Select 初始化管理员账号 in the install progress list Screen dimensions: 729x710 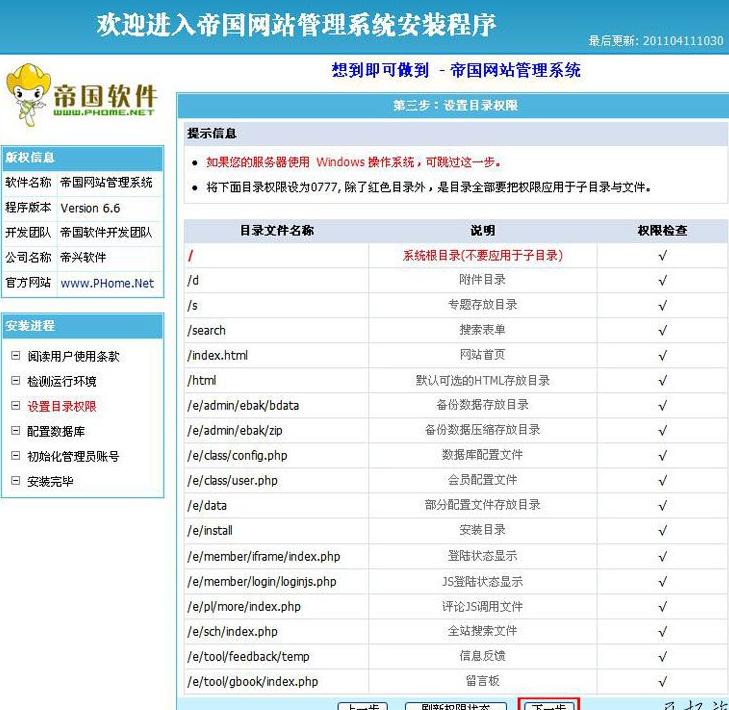tap(73, 457)
